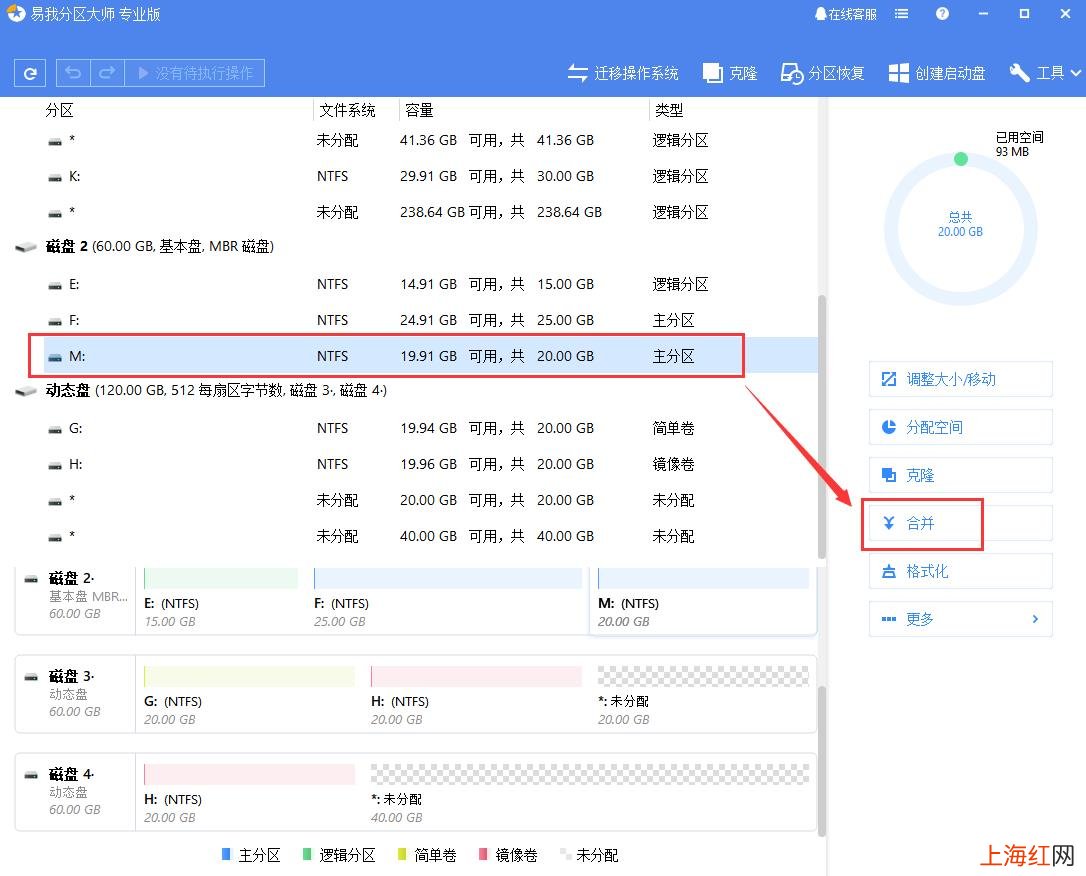Screen dimensions: 1086x876
Task: Click the 磁盘 4 动态盘 label
Action: 75,792
